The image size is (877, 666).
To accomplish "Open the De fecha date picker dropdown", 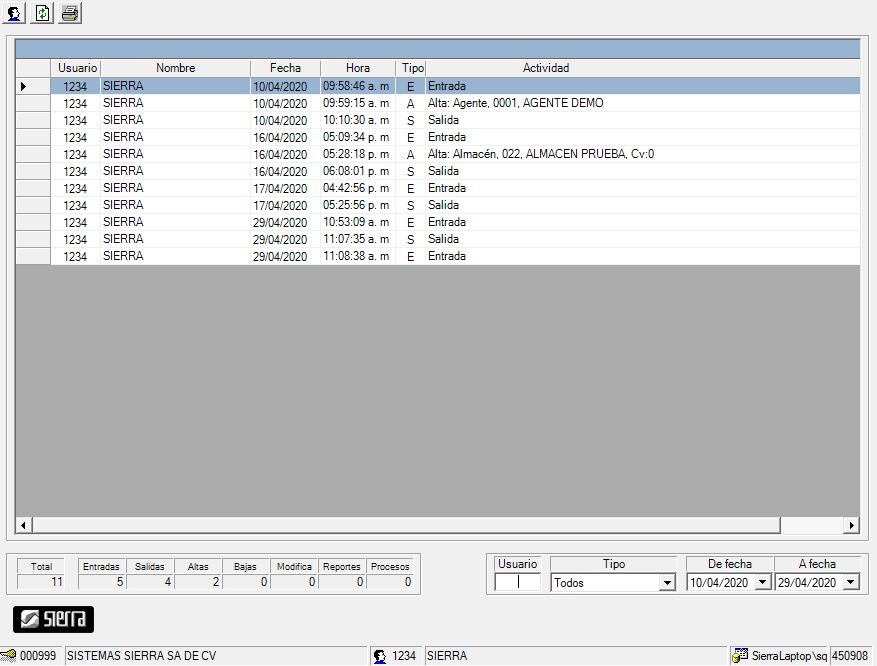I will 760,583.
